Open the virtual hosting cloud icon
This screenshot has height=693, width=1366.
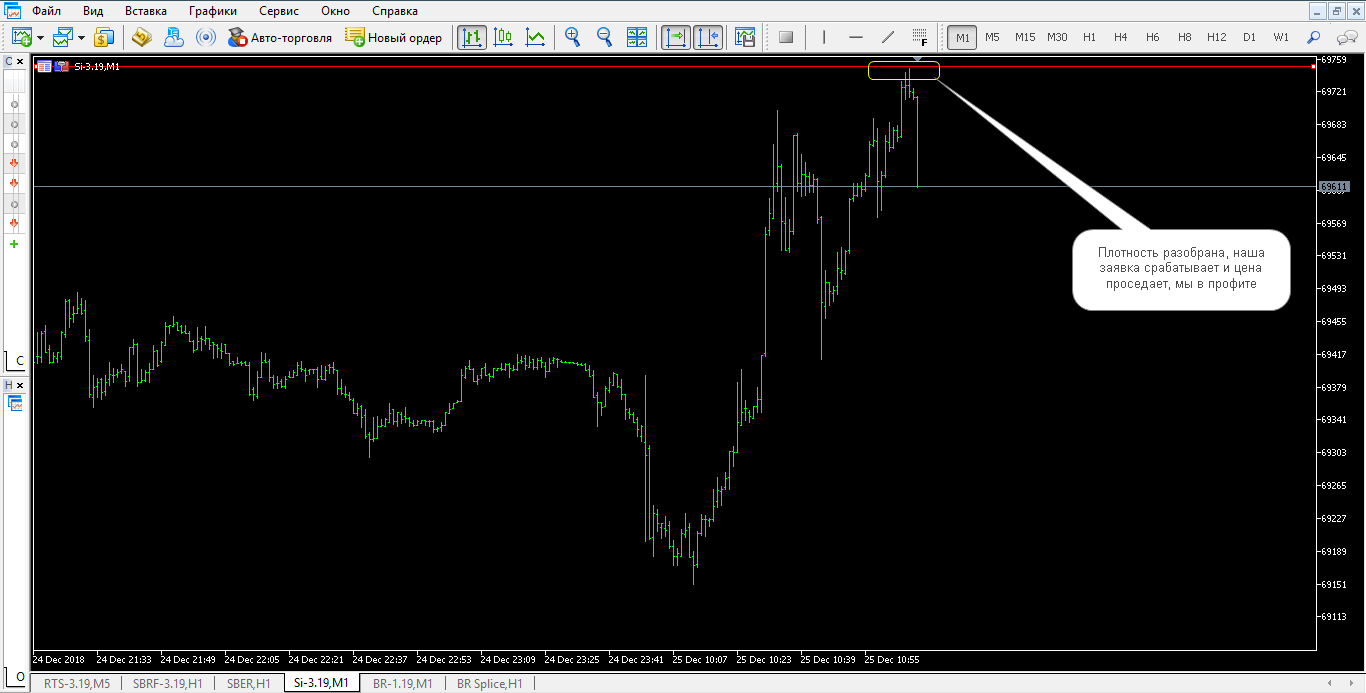174,37
